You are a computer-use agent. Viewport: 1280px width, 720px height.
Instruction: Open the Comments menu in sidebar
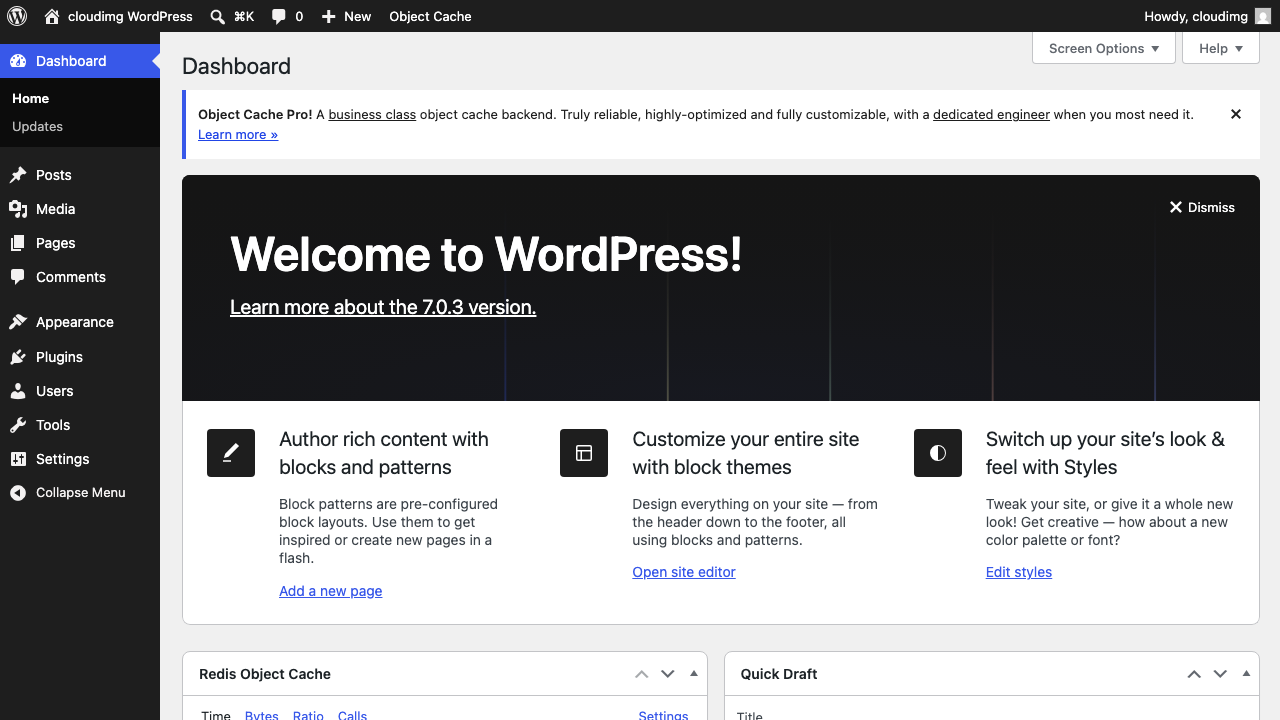80,277
